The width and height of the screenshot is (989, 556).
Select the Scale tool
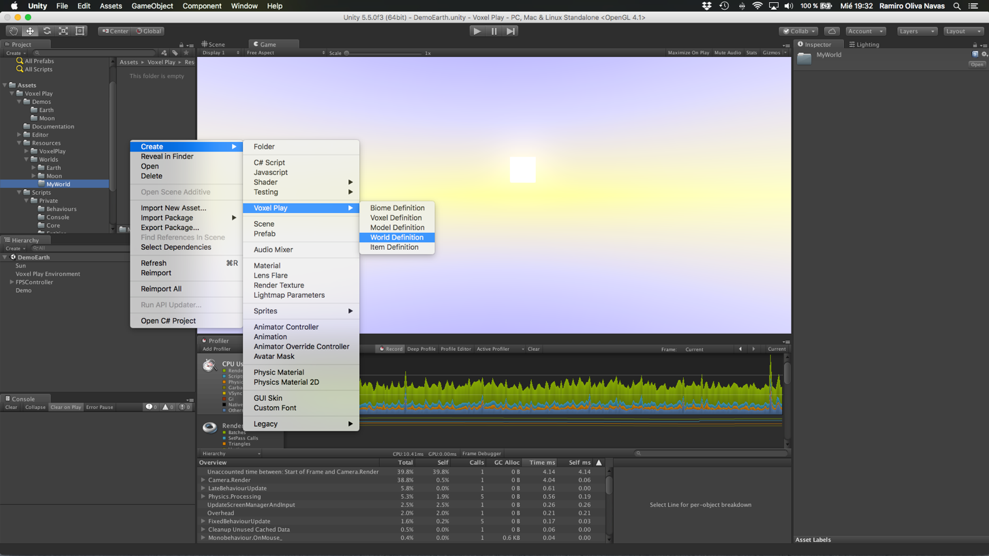[x=63, y=31]
